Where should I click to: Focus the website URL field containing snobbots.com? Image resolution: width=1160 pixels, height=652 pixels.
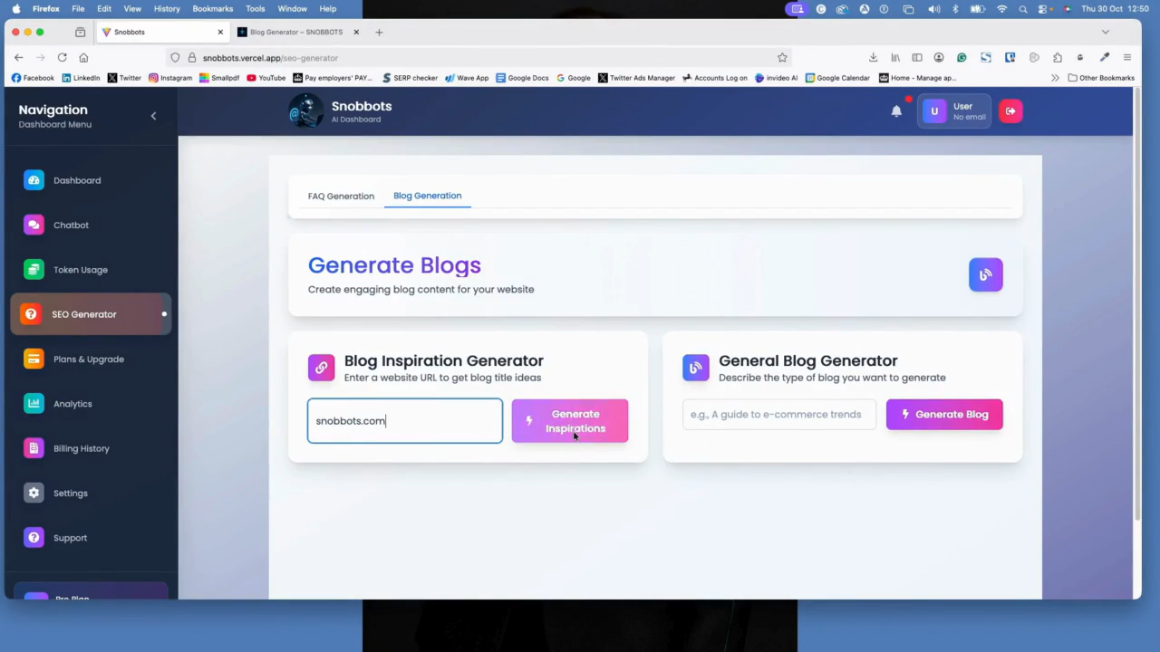(405, 421)
